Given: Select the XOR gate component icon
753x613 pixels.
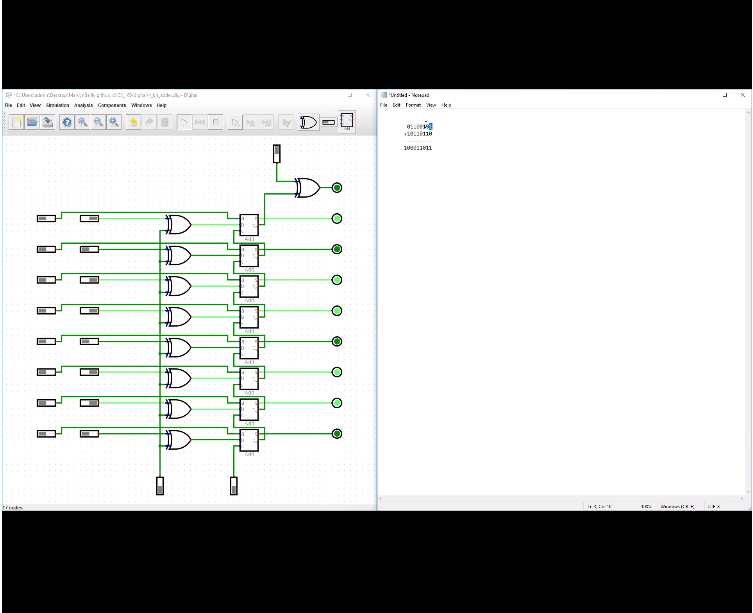Looking at the screenshot, I should [x=309, y=122].
